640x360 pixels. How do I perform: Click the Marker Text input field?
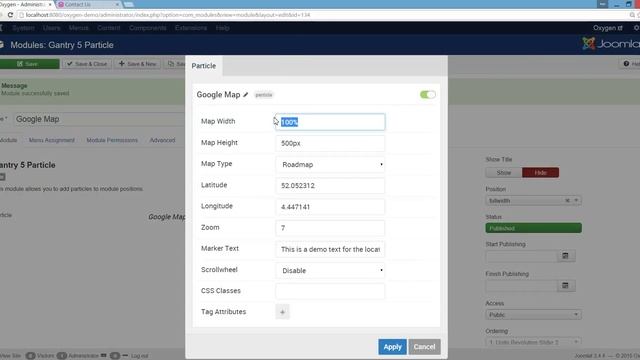330,249
